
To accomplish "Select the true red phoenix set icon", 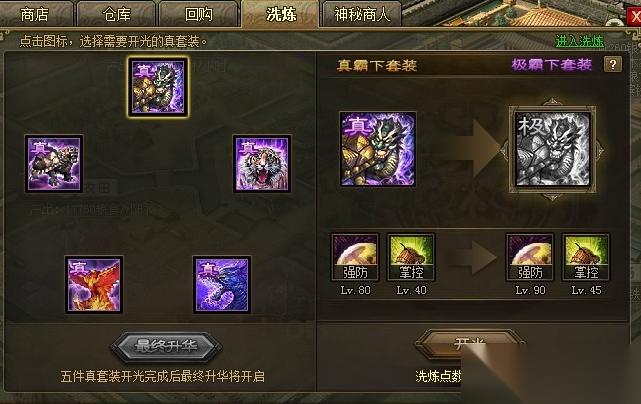I will click(x=94, y=285).
